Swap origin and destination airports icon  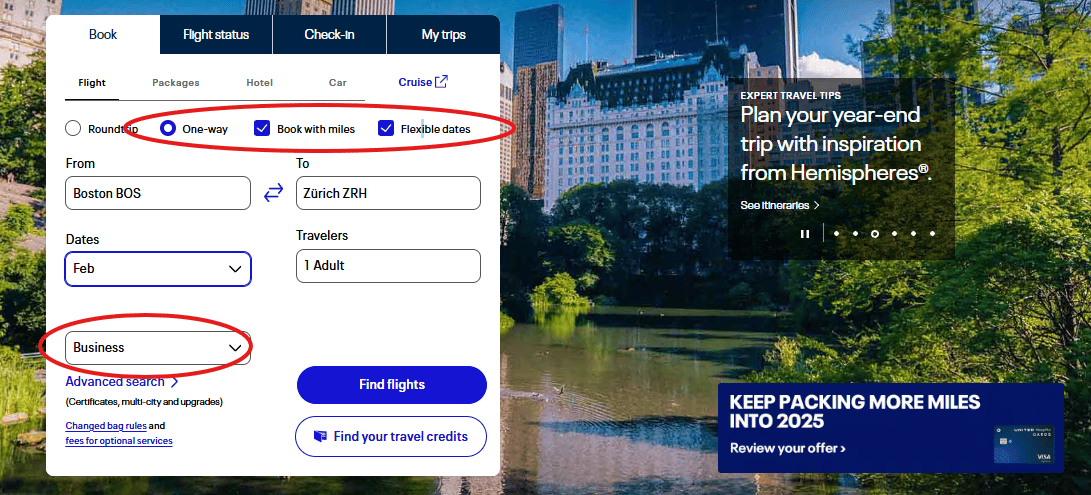tap(273, 193)
